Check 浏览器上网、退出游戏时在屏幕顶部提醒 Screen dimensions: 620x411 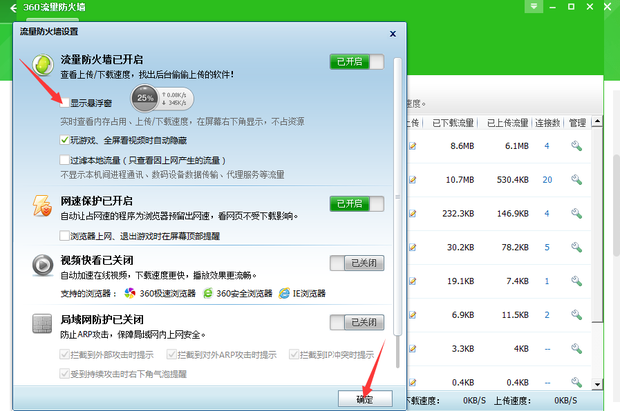click(65, 236)
